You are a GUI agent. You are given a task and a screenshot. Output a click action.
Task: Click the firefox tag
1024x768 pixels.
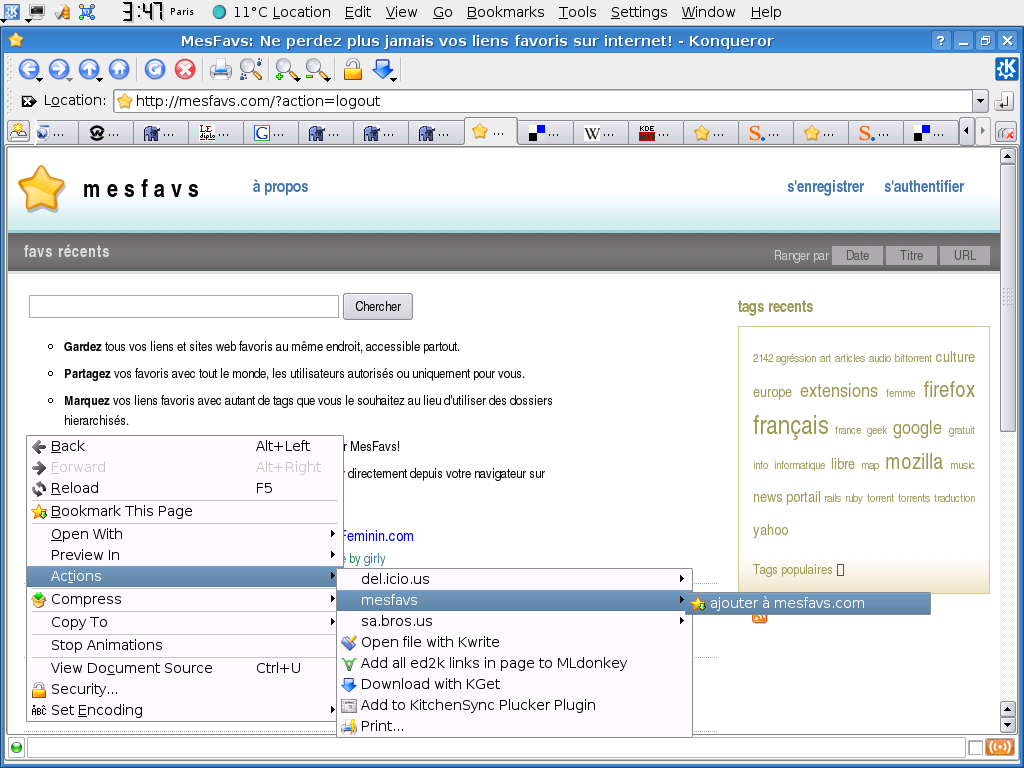pyautogui.click(x=949, y=390)
